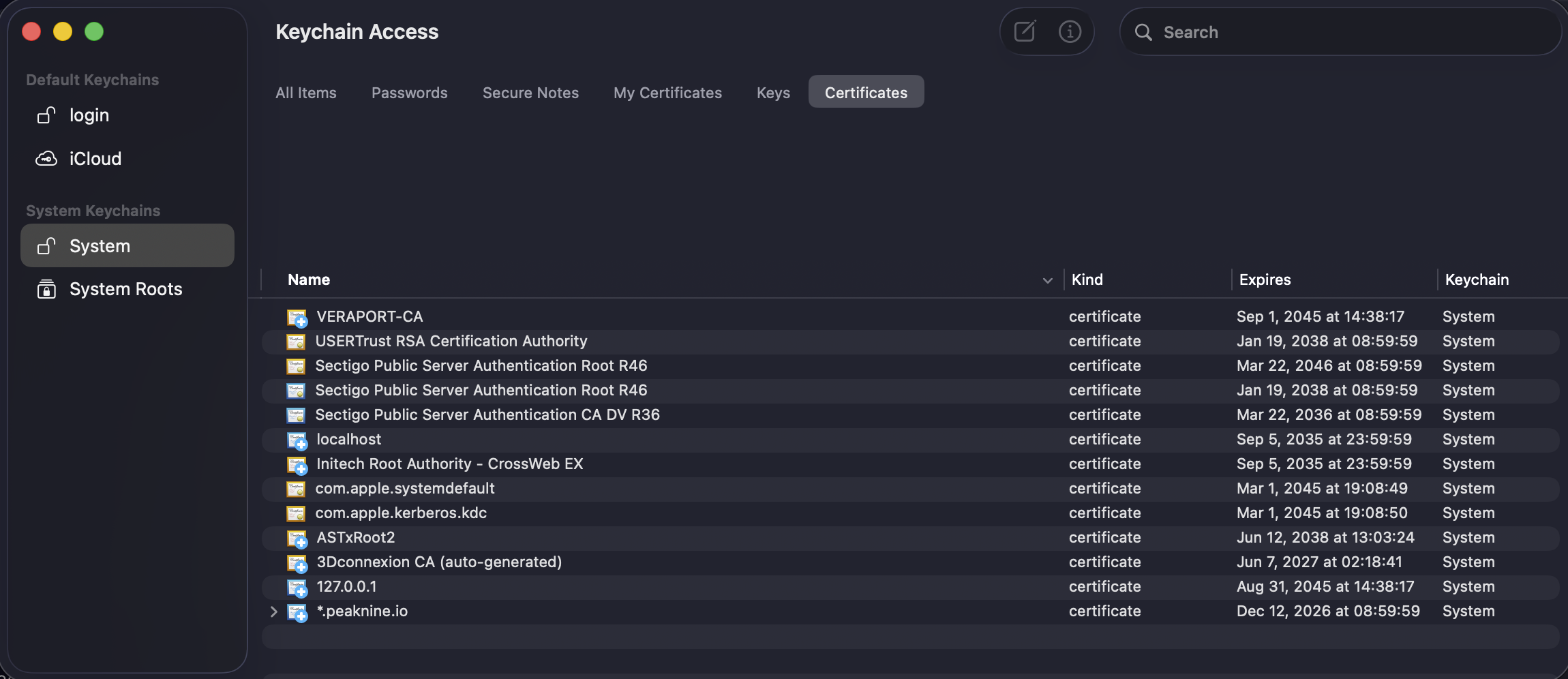
Task: Select 3Dconnexion CA (auto-generated) name
Action: coord(439,562)
